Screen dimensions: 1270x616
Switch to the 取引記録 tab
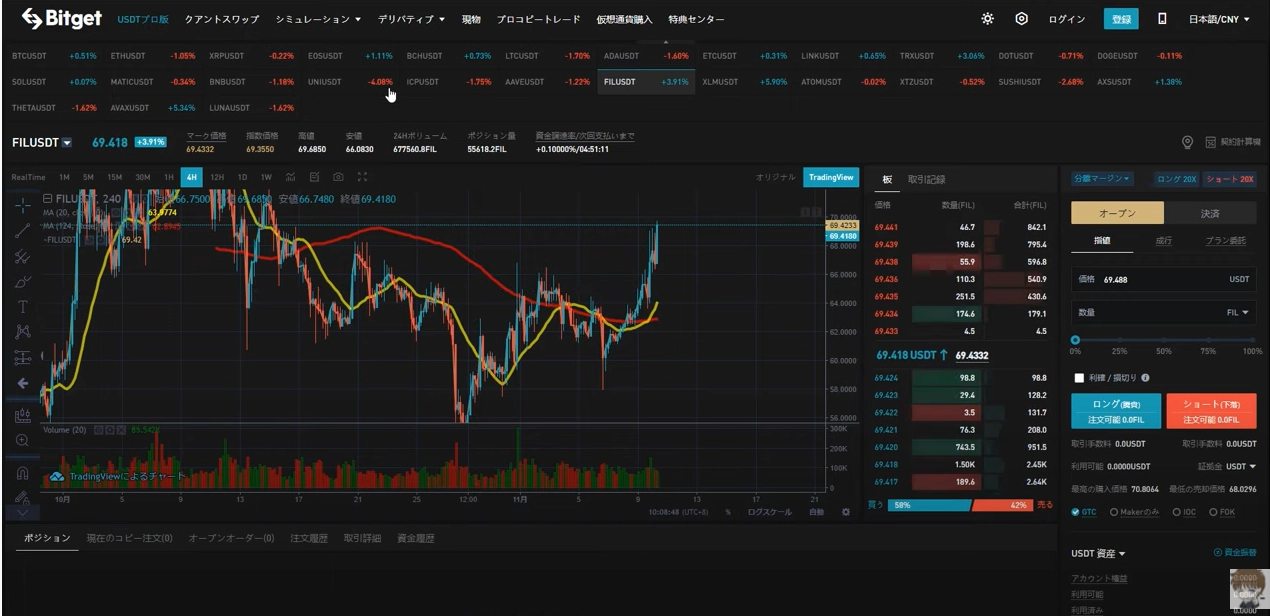(x=926, y=179)
